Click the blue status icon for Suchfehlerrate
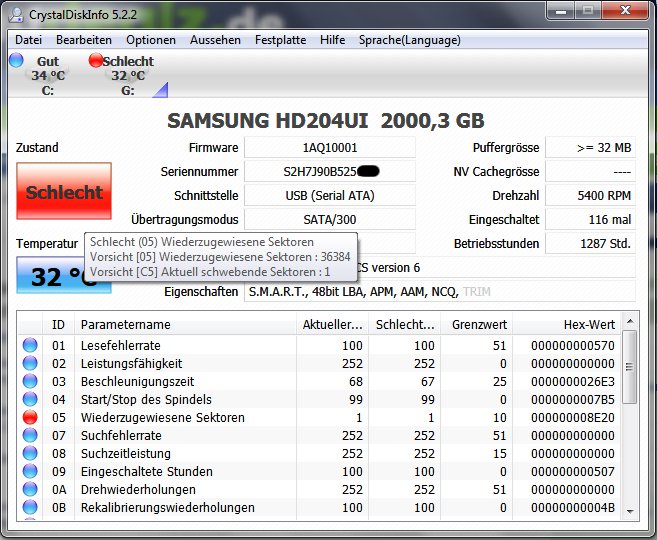 pyautogui.click(x=30, y=435)
